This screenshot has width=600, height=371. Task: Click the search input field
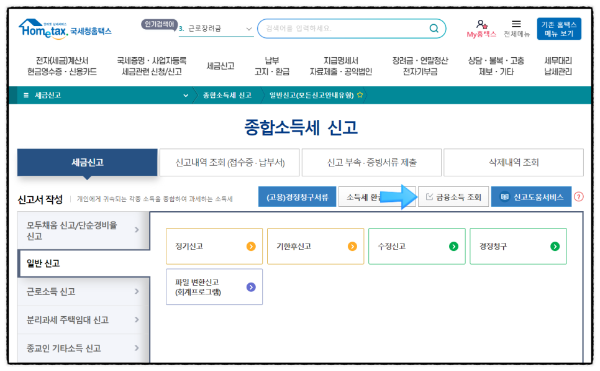(x=344, y=28)
